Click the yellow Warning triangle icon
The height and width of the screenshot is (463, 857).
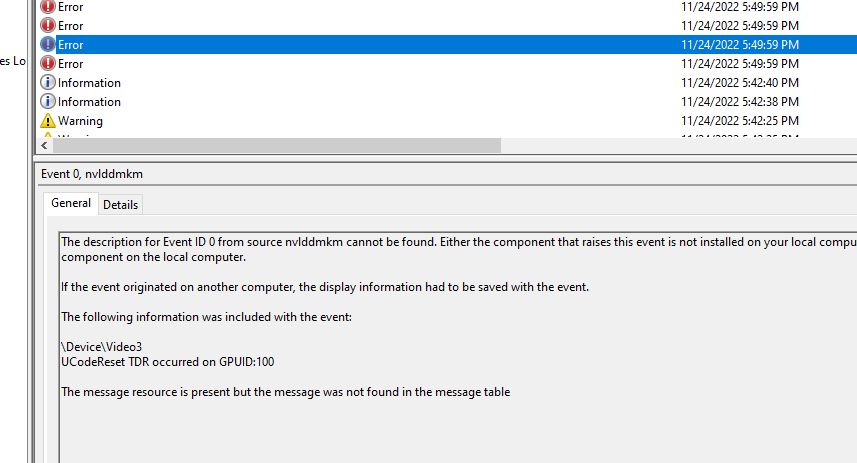tap(48, 120)
